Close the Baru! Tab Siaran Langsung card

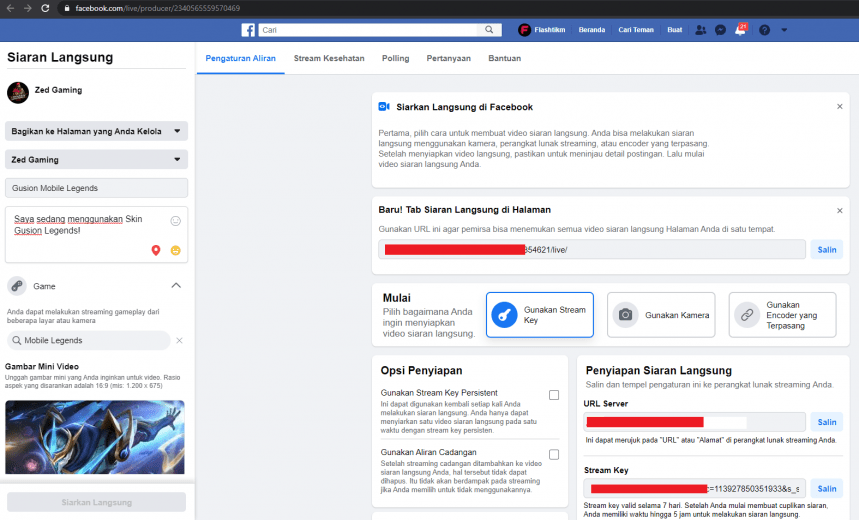tap(840, 210)
